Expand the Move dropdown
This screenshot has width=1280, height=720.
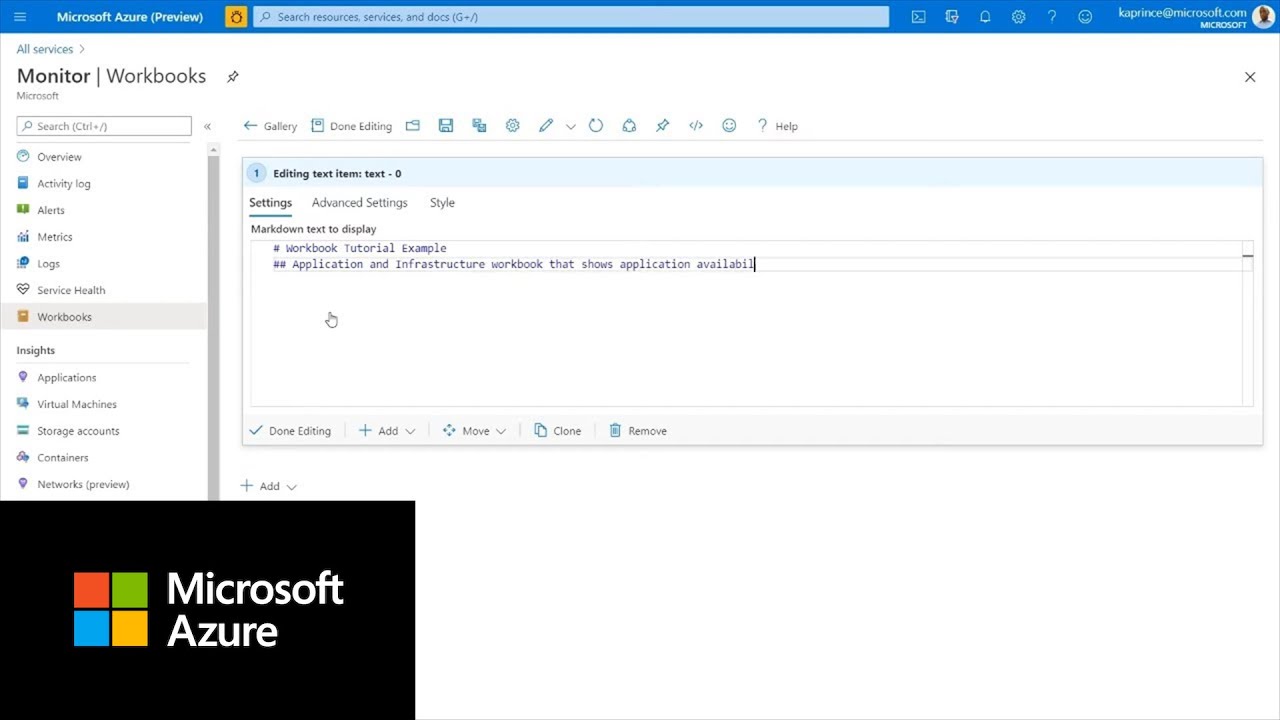(474, 431)
